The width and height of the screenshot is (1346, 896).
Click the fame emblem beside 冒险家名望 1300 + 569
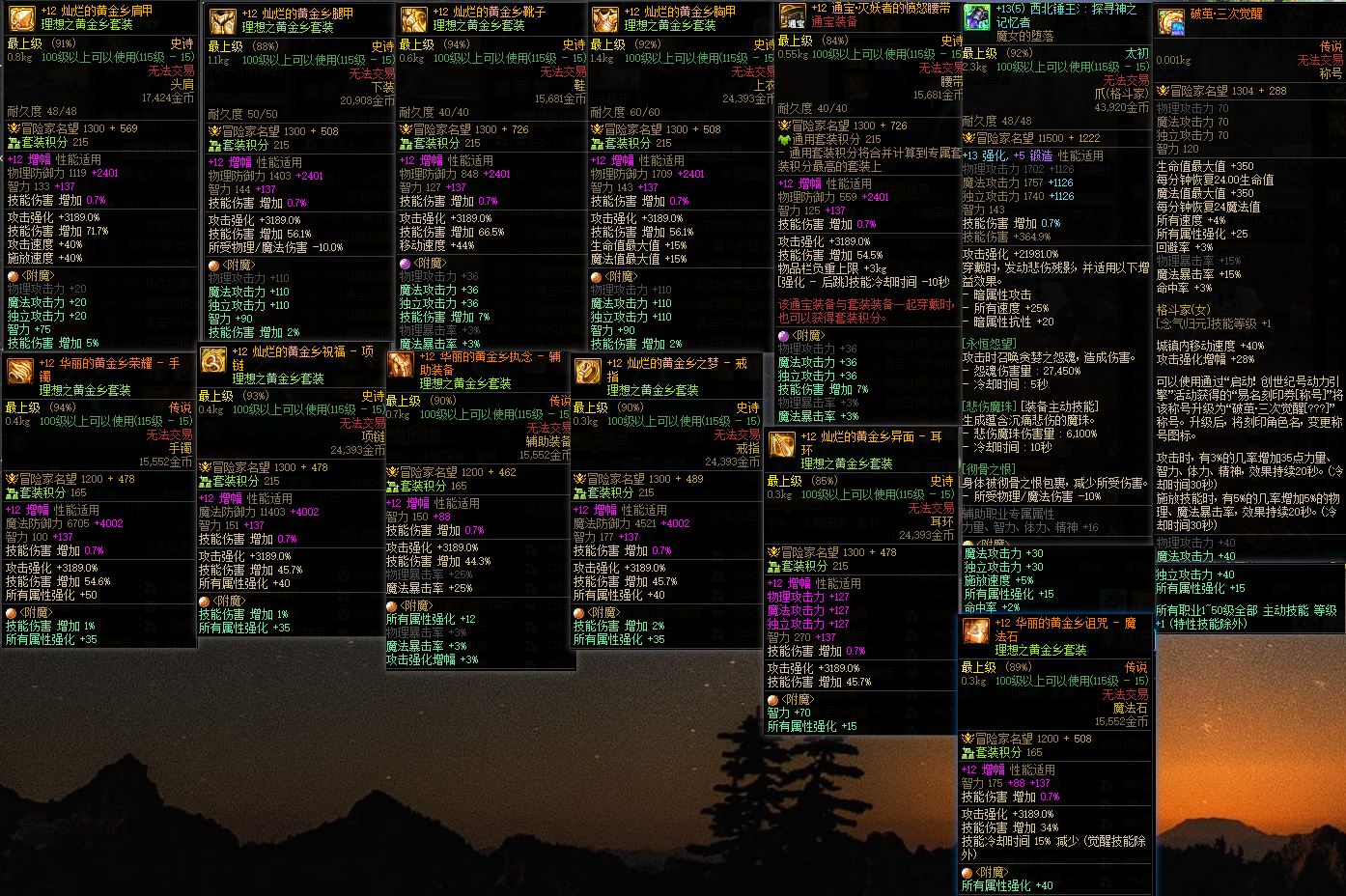coord(13,128)
